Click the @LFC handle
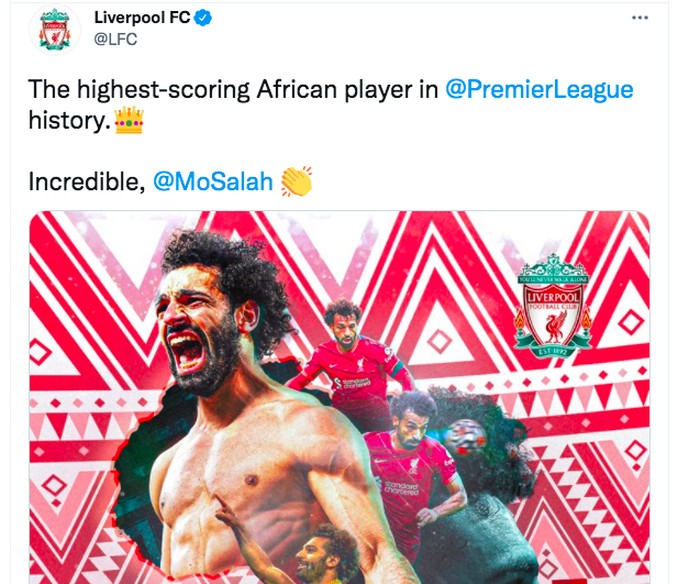 114,39
